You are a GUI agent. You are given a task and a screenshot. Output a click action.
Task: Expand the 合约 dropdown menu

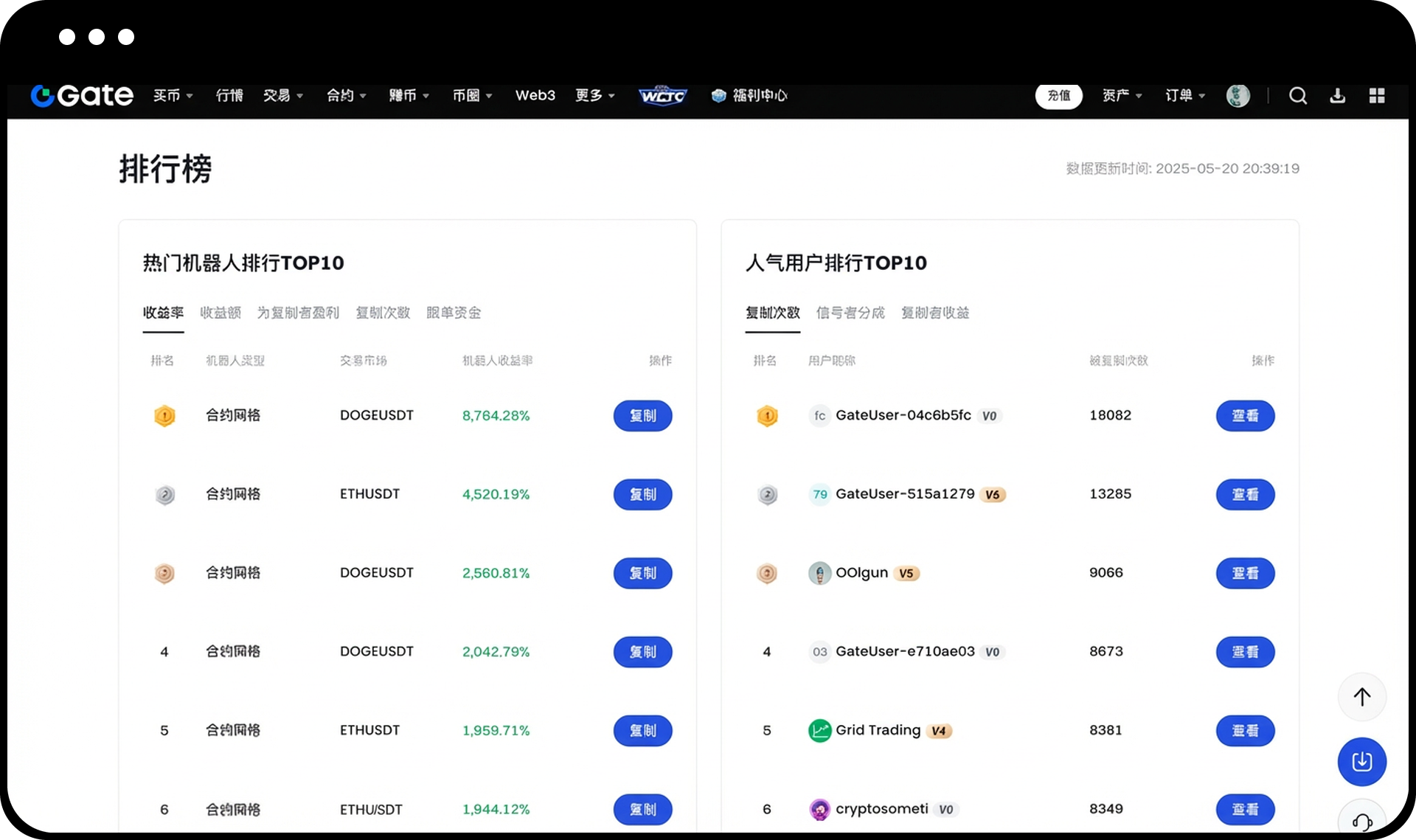[346, 96]
